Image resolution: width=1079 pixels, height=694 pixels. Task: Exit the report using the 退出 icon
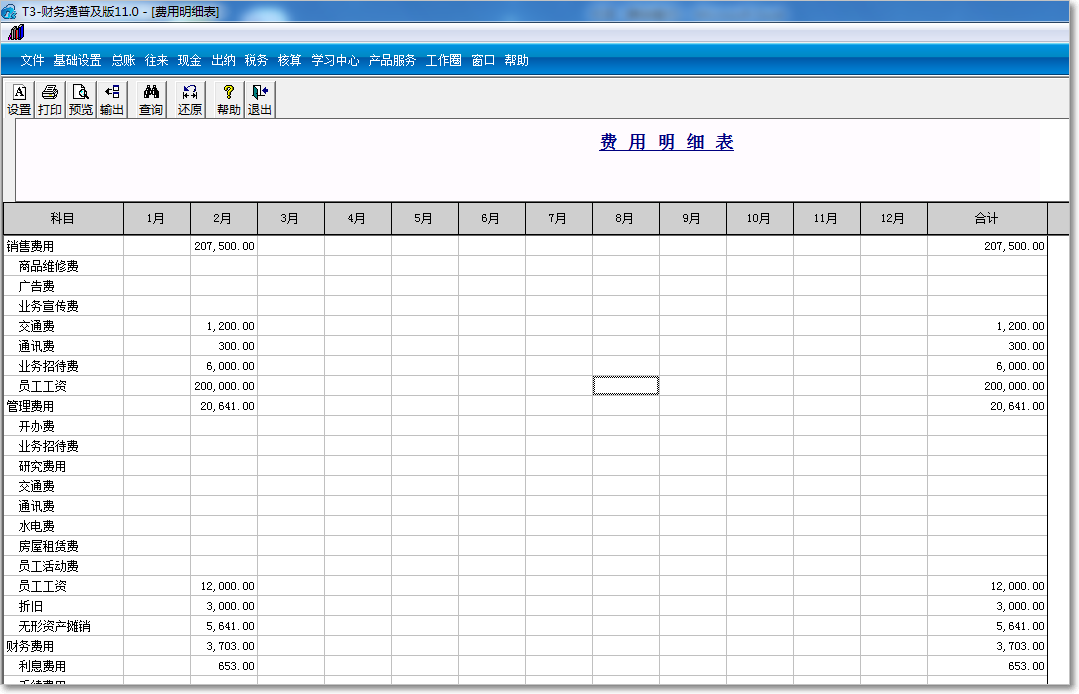pyautogui.click(x=258, y=98)
